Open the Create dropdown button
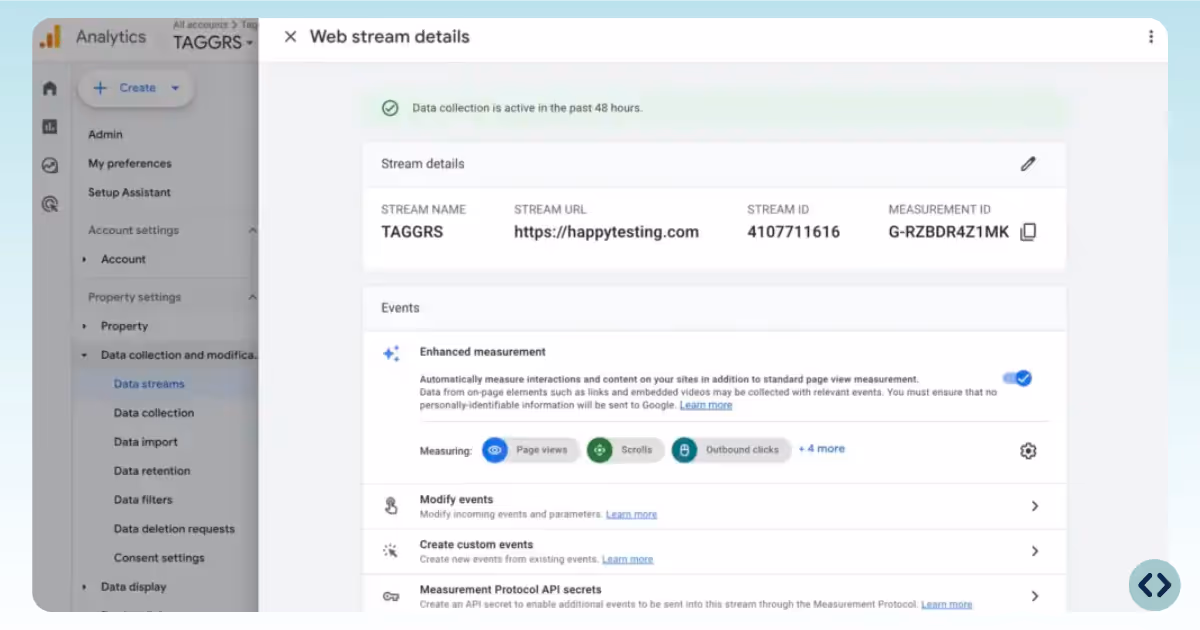This screenshot has width=1200, height=630. [136, 88]
